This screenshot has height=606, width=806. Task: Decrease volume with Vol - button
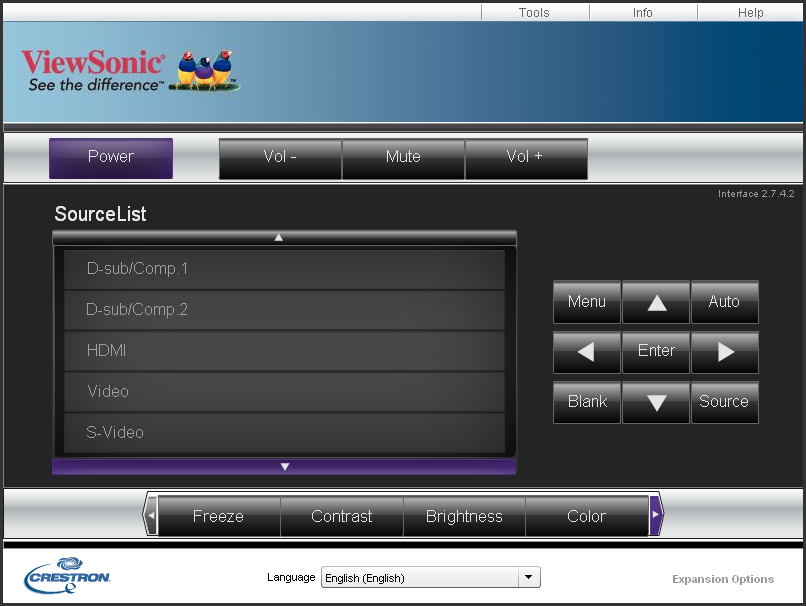tap(280, 158)
